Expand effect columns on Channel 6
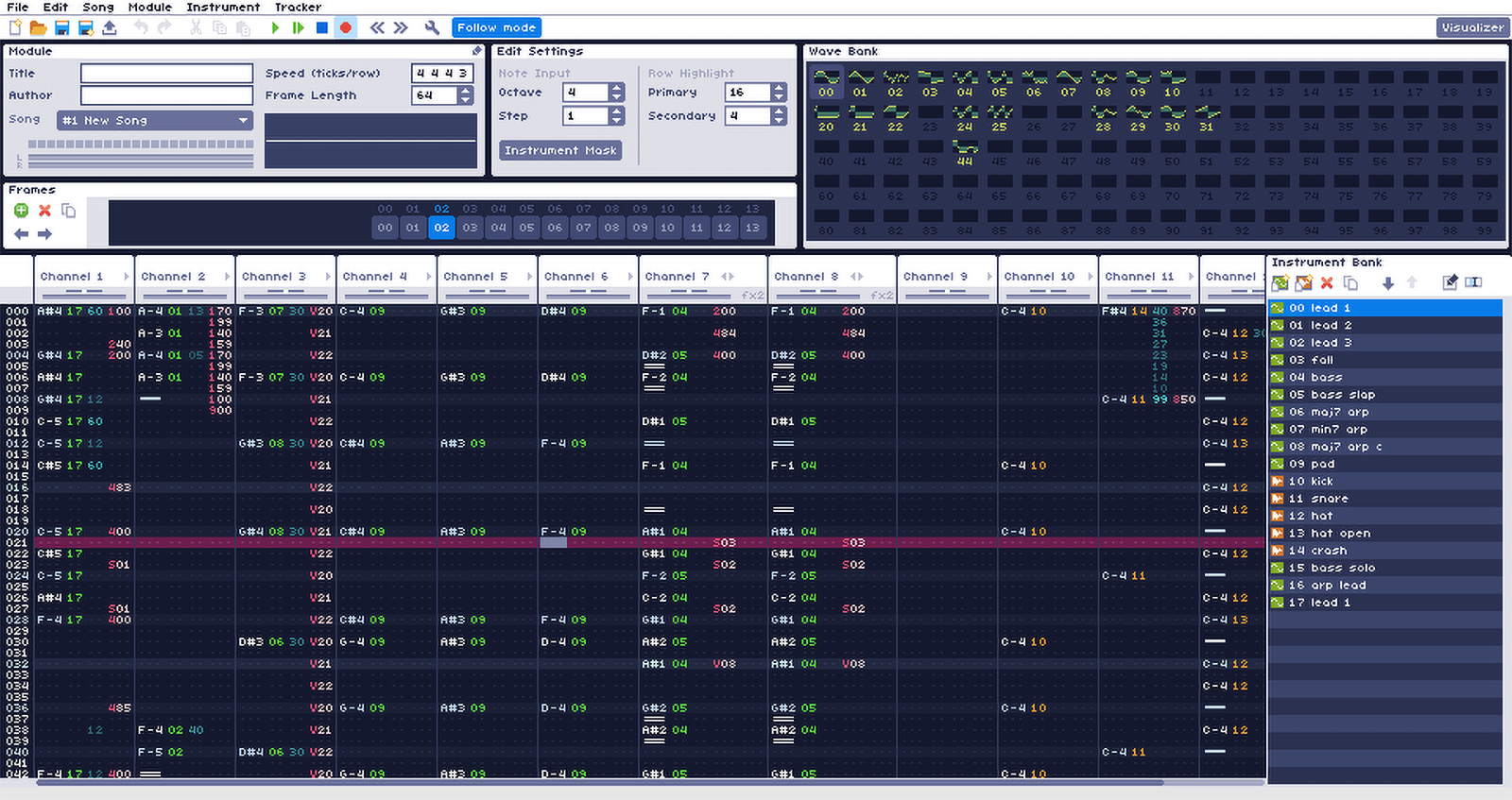Image resolution: width=1512 pixels, height=800 pixels. [629, 277]
